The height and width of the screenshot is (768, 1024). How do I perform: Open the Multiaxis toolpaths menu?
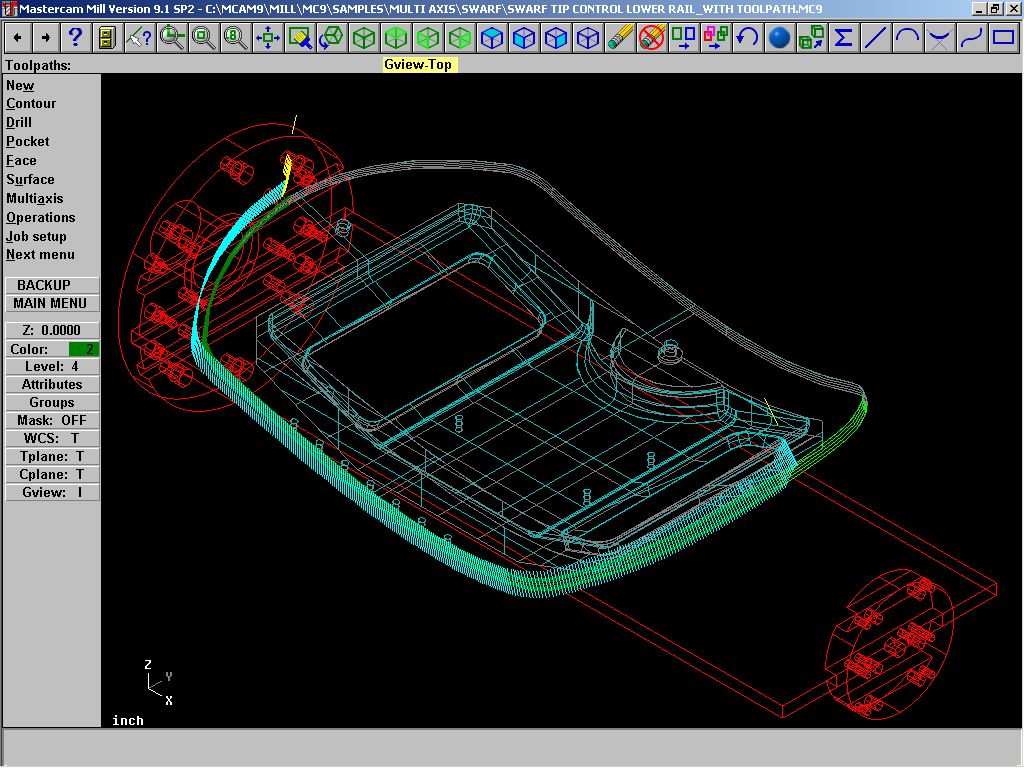click(x=35, y=199)
